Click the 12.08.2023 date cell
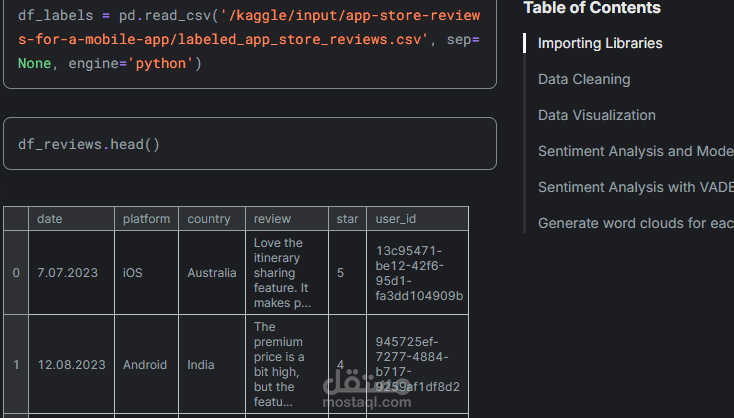 [x=71, y=365]
